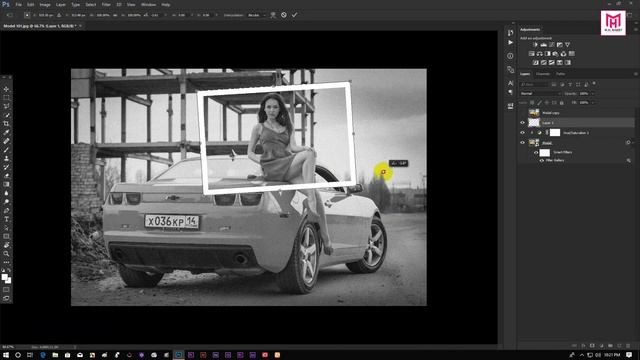Select the Pen tool
Viewport: 640px width, 360px height.
click(6, 211)
